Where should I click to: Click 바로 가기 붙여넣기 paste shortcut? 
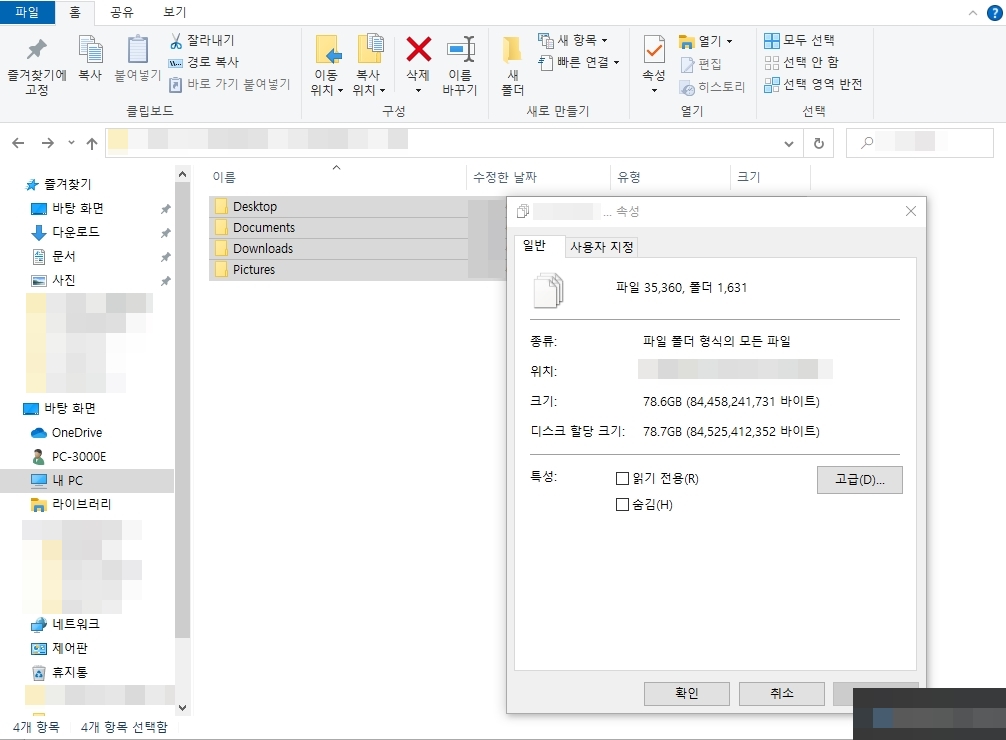coord(229,84)
